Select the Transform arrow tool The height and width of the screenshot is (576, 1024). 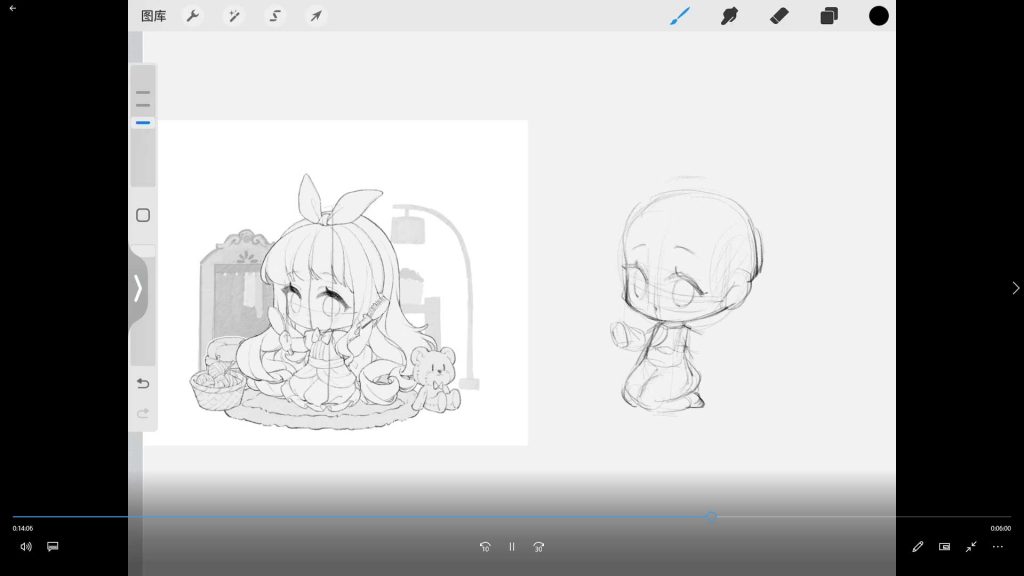316,16
